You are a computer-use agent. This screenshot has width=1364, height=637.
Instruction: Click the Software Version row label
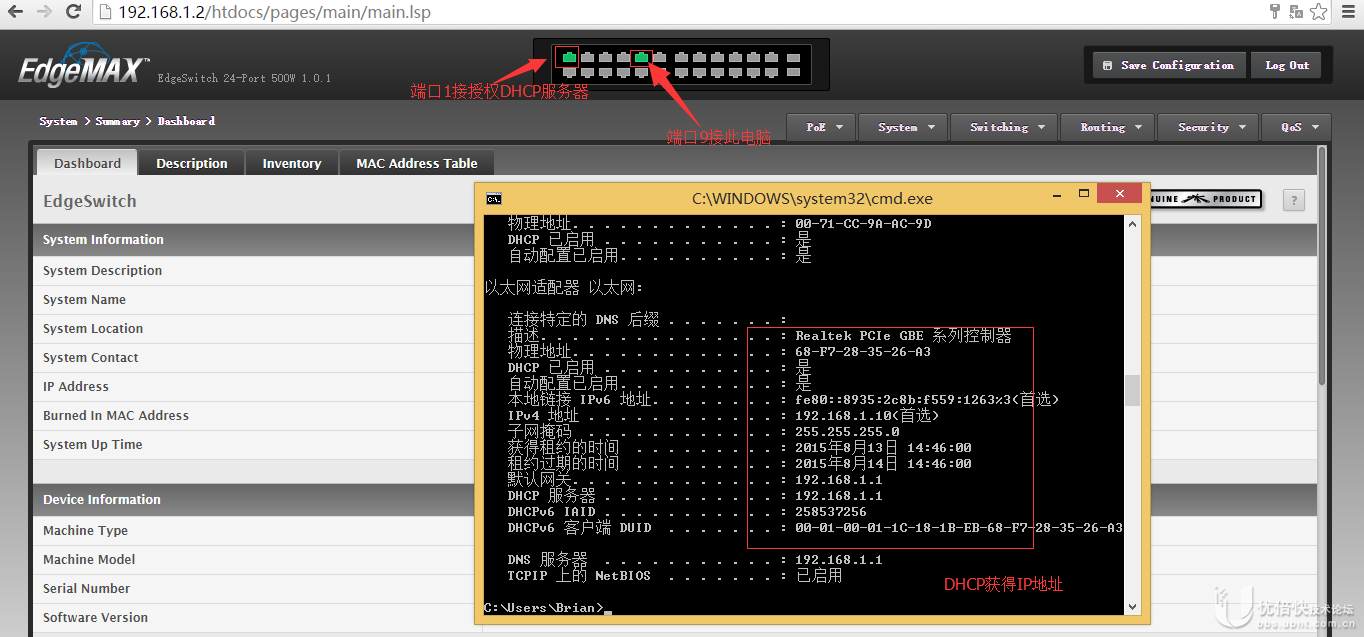pos(95,617)
